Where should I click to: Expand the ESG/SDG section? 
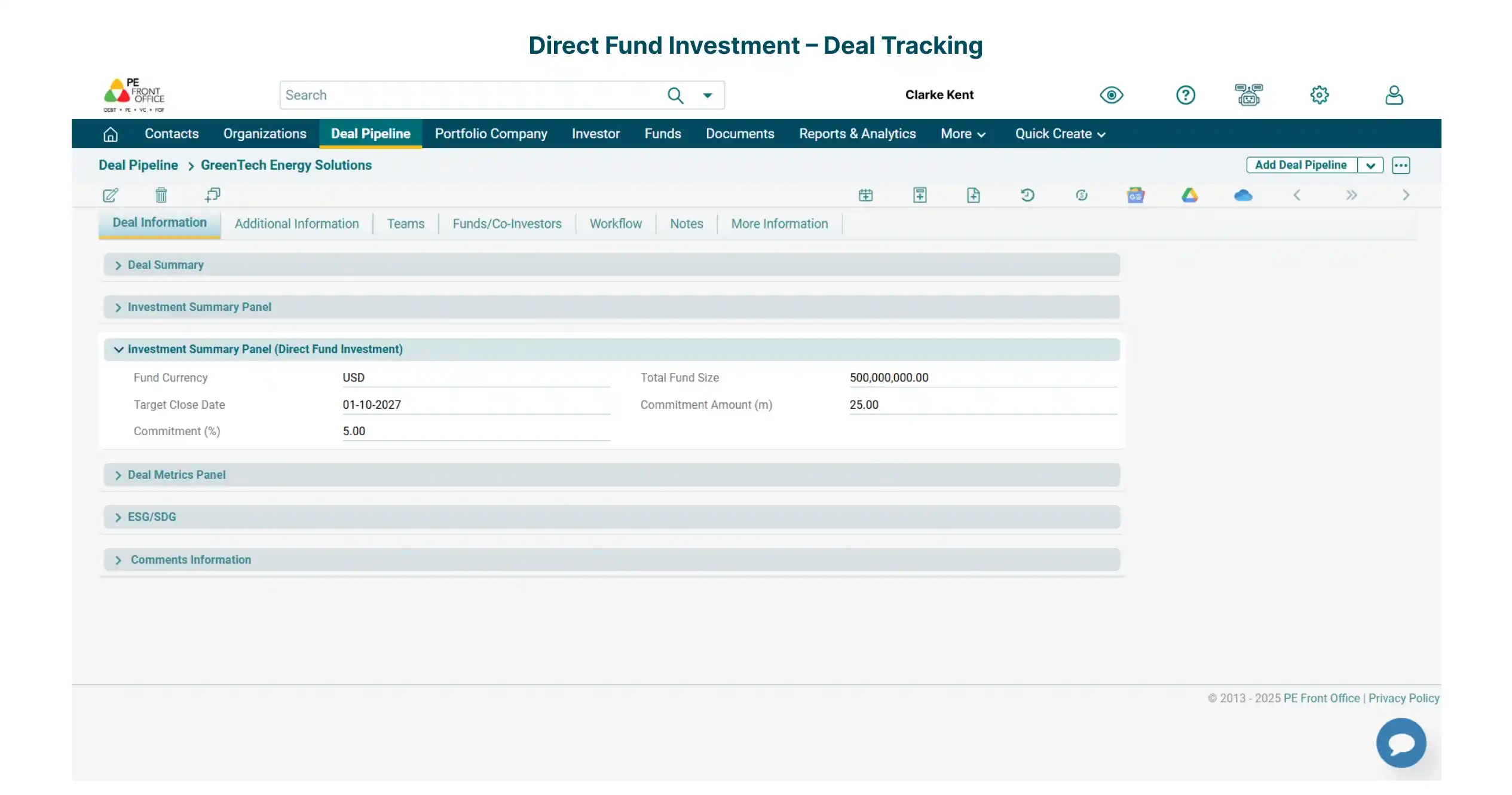coord(611,517)
